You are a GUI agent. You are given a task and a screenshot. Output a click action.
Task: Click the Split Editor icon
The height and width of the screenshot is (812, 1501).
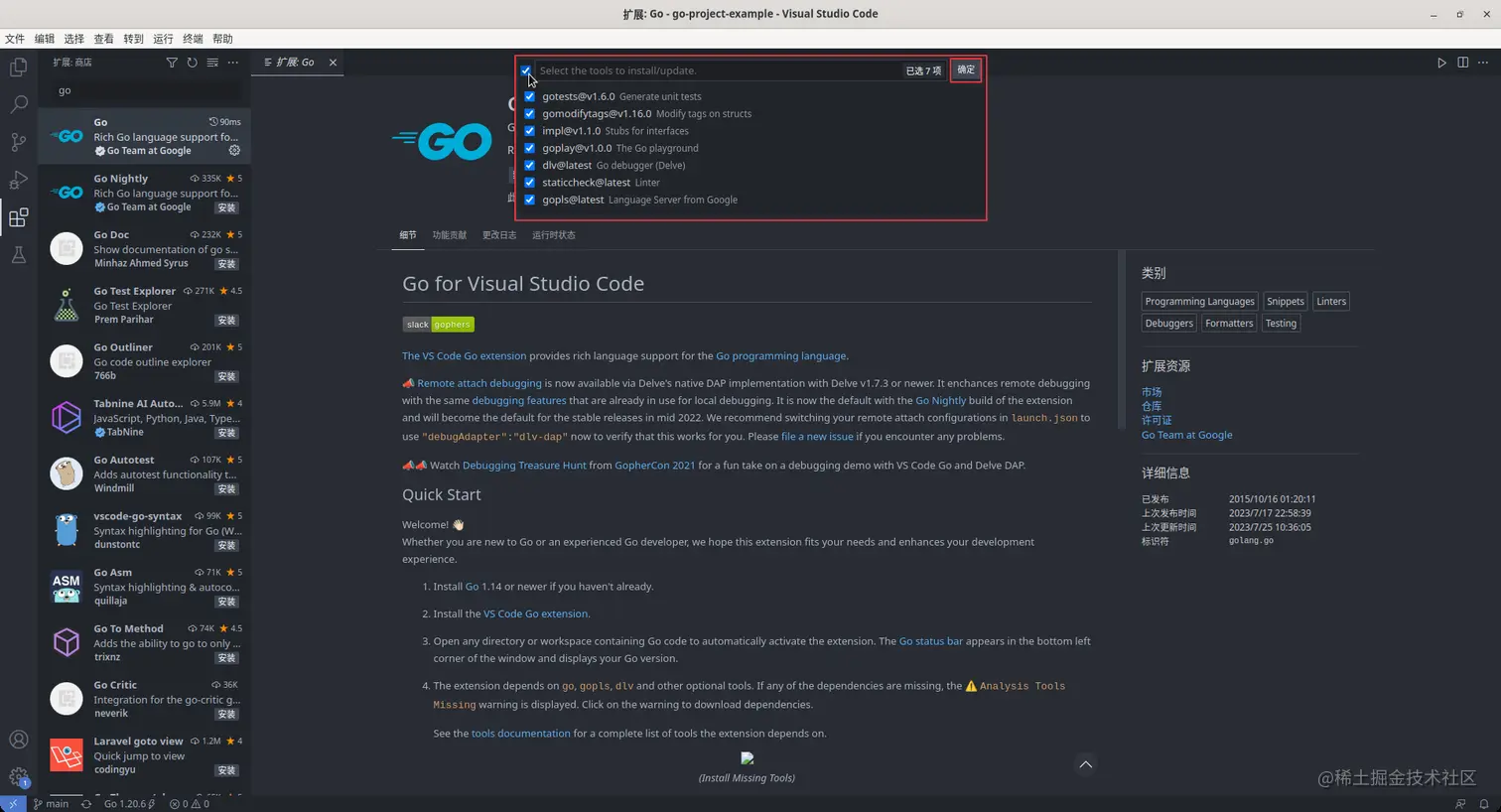[1462, 62]
